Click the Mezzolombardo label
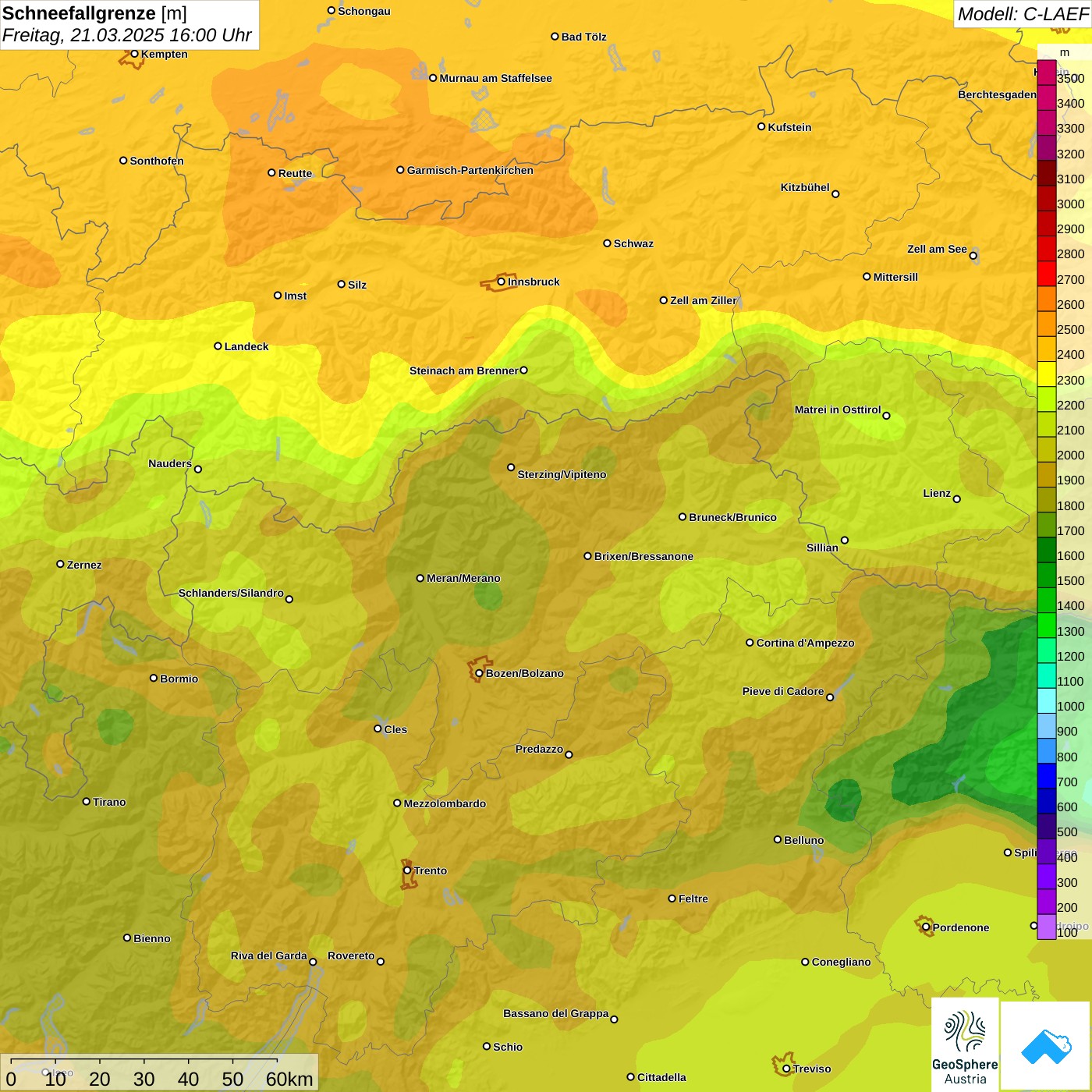Viewport: 1092px width, 1092px height. 445,803
